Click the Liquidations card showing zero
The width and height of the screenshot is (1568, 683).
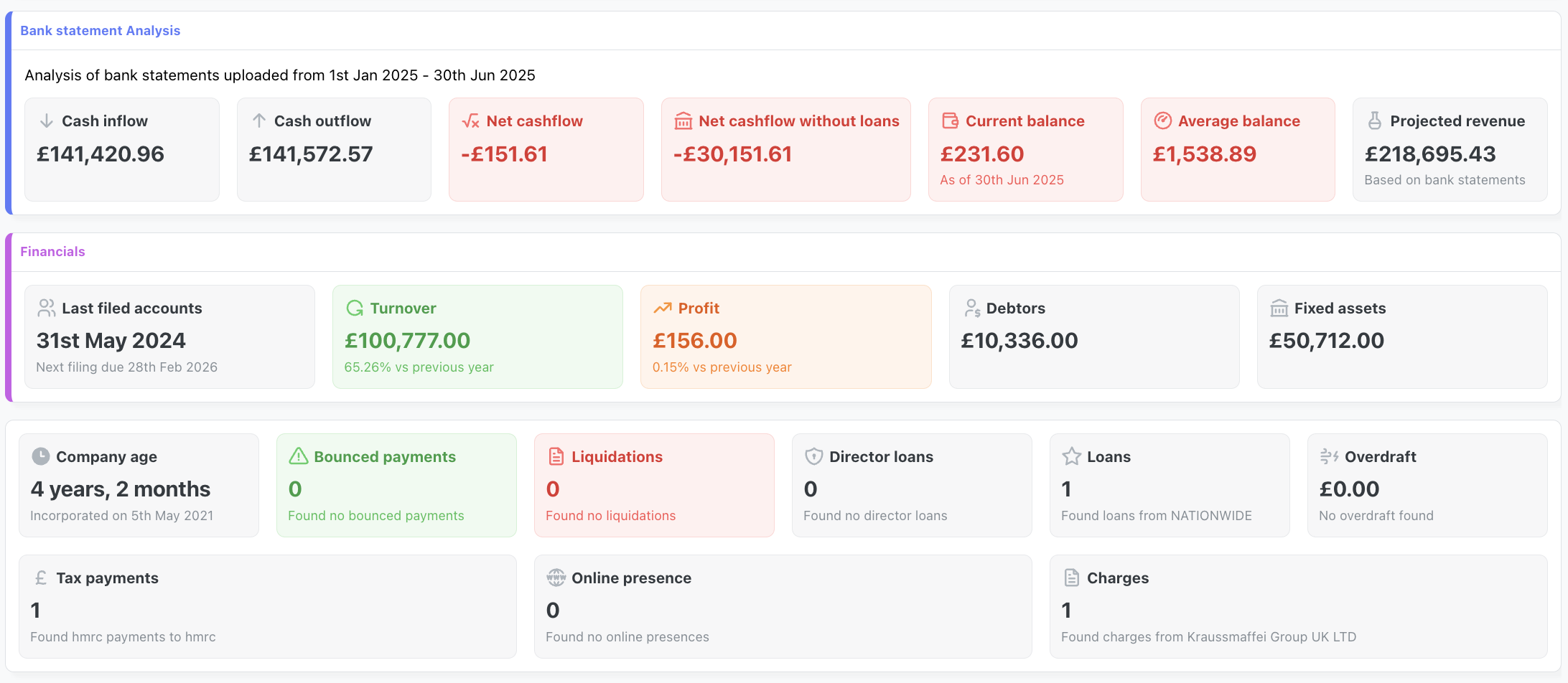click(653, 485)
